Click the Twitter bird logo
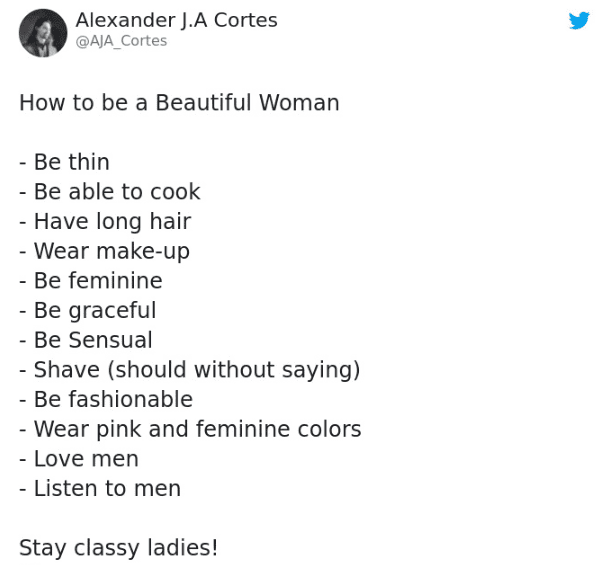Screen dimensions: 601x565 click(579, 21)
